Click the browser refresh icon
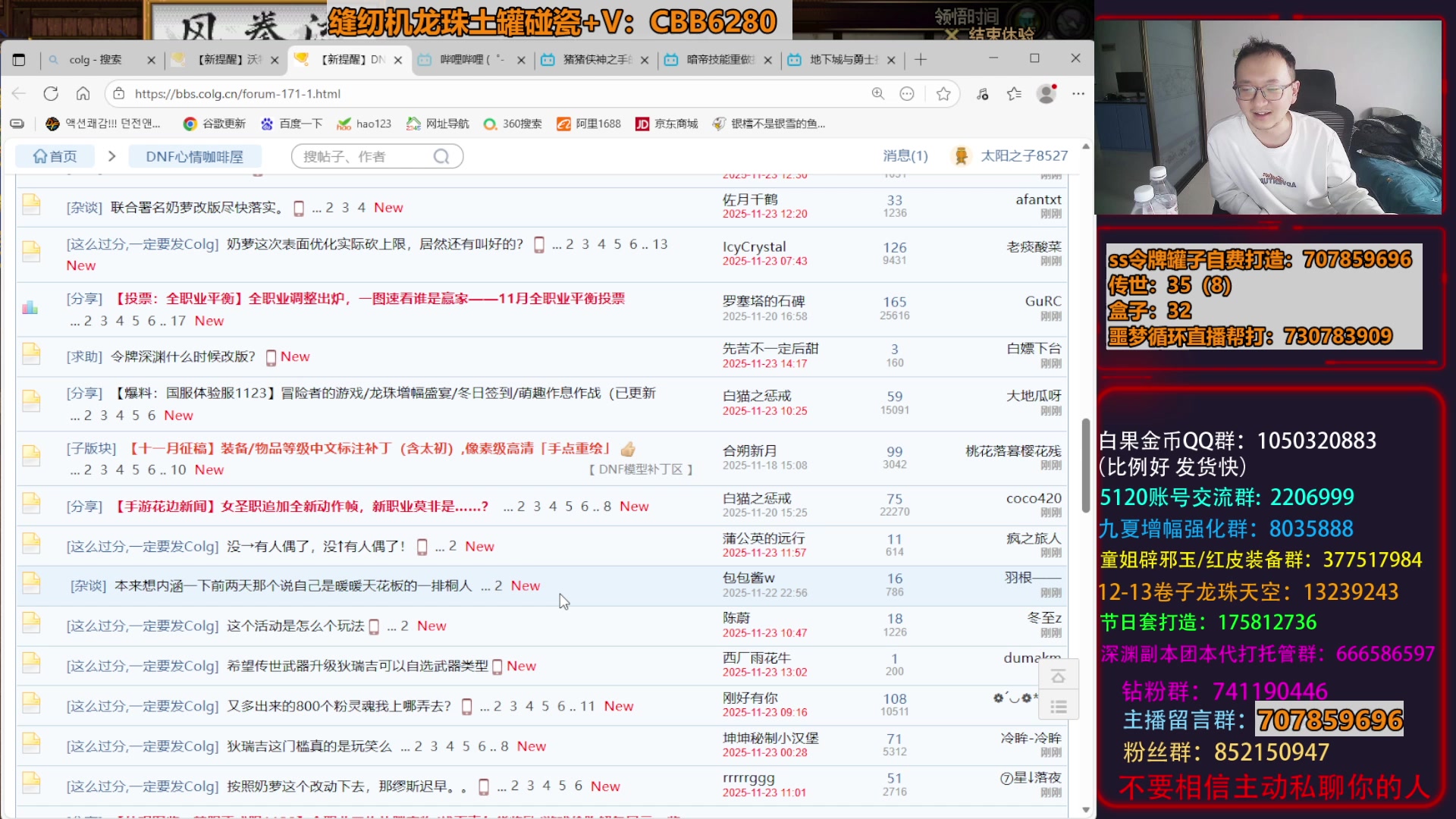Image resolution: width=1456 pixels, height=819 pixels. pyautogui.click(x=50, y=93)
